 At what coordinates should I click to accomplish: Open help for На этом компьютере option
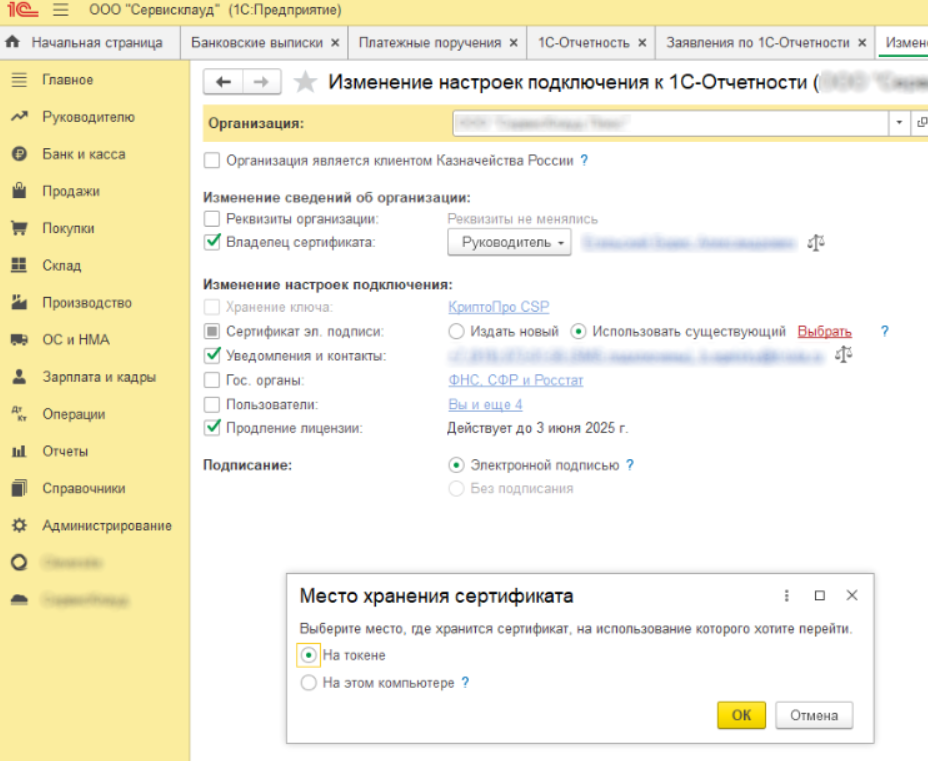(465, 682)
